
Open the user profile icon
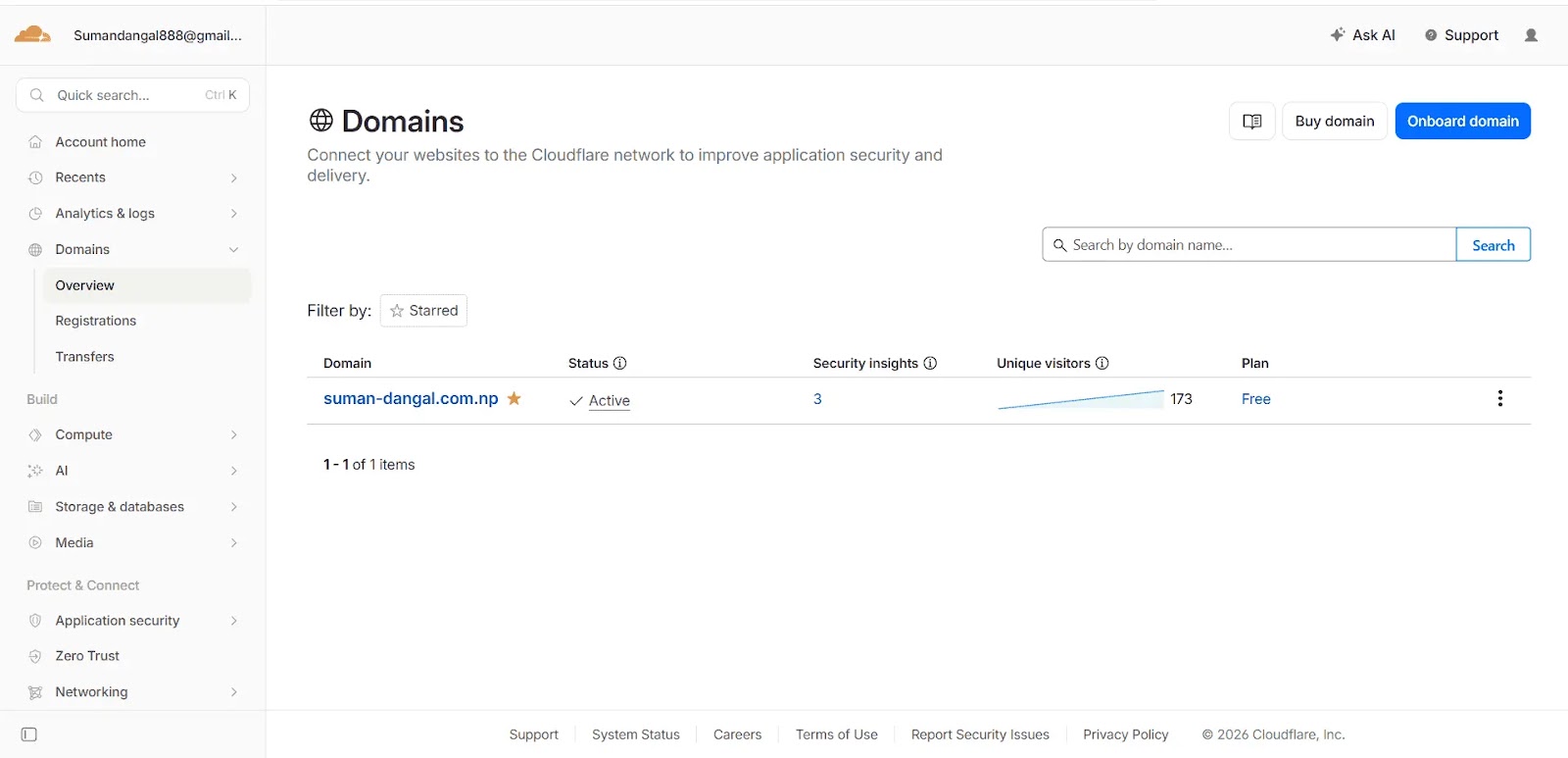tap(1531, 35)
